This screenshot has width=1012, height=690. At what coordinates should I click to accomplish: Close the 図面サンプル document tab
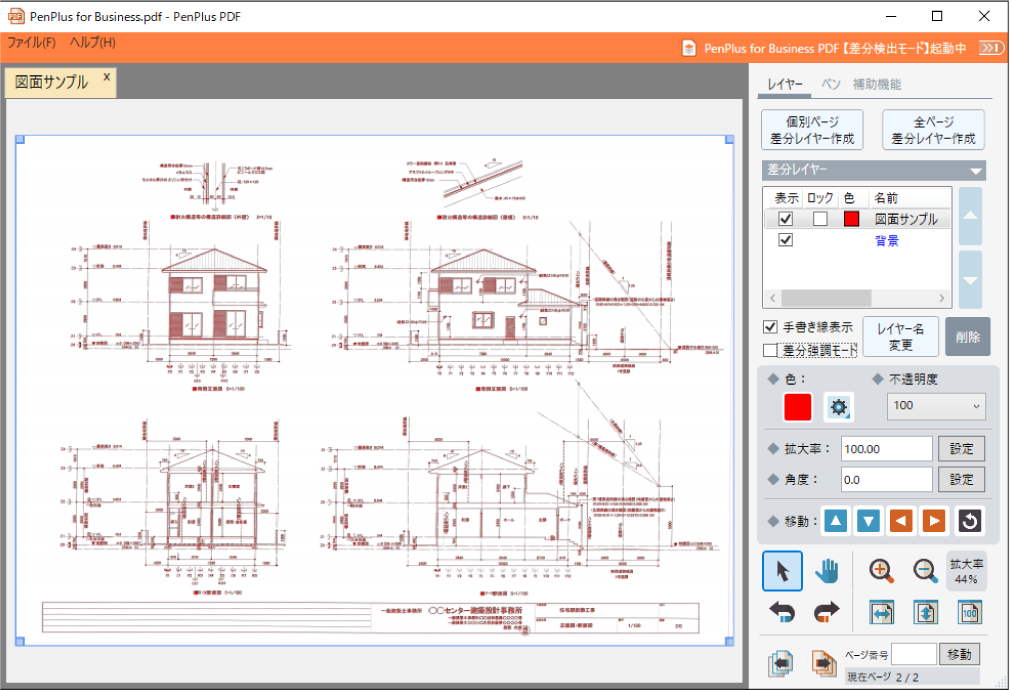point(106,77)
